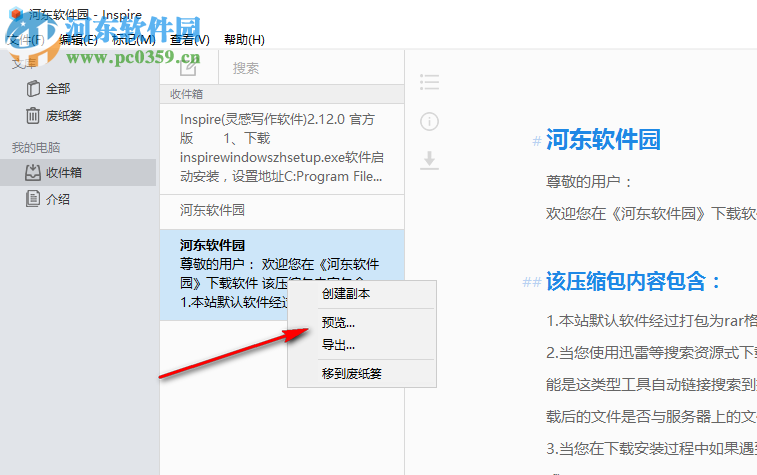This screenshot has height=475, width=757.
Task: Click the inbox tray icon
Action: [x=33, y=172]
